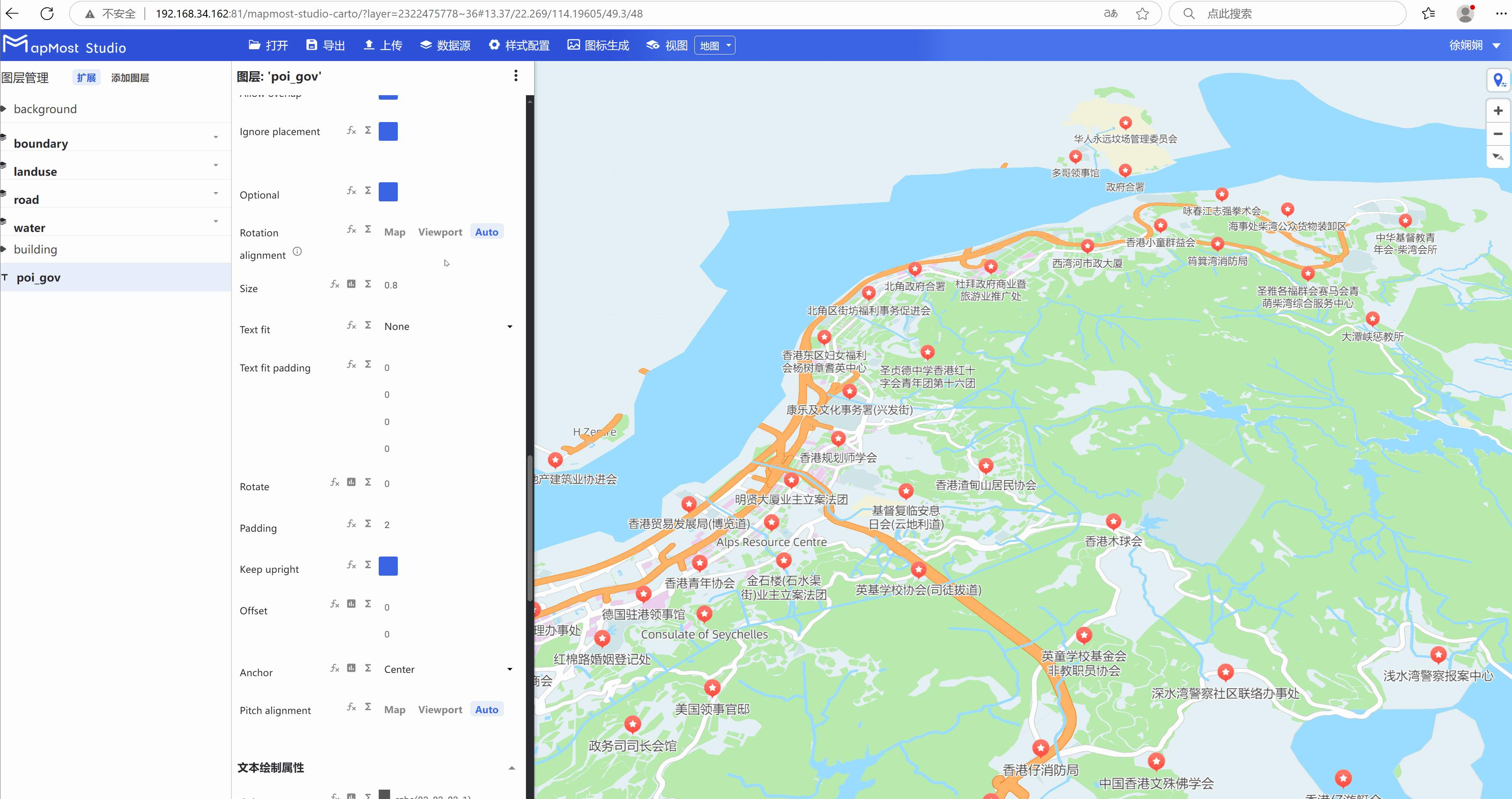The image size is (1512, 799).
Task: Click the map location search icon
Action: [x=1498, y=80]
